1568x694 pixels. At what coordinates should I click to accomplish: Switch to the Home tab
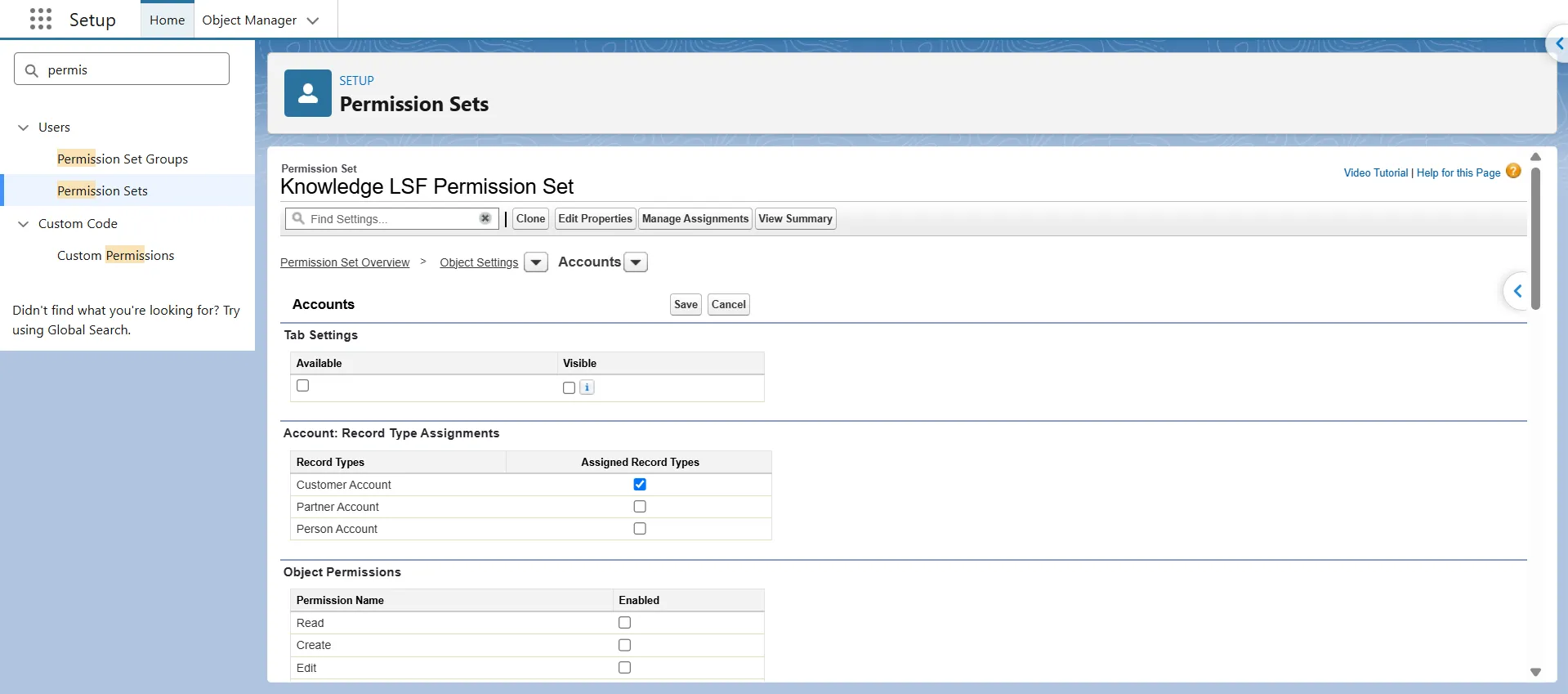point(168,20)
